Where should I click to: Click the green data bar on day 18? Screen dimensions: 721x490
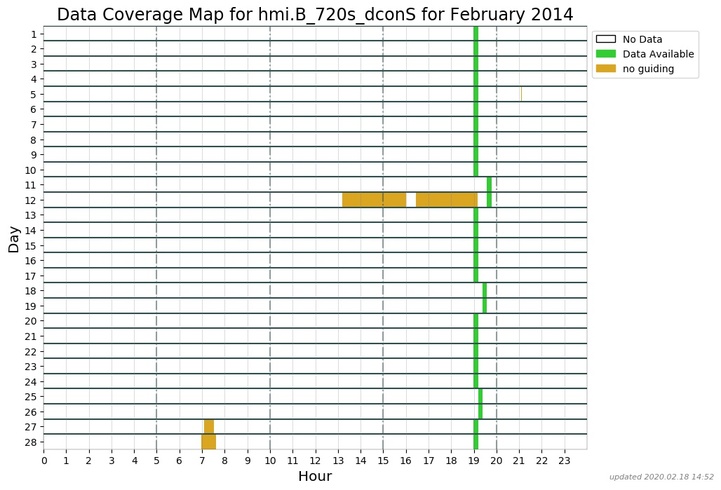point(485,291)
